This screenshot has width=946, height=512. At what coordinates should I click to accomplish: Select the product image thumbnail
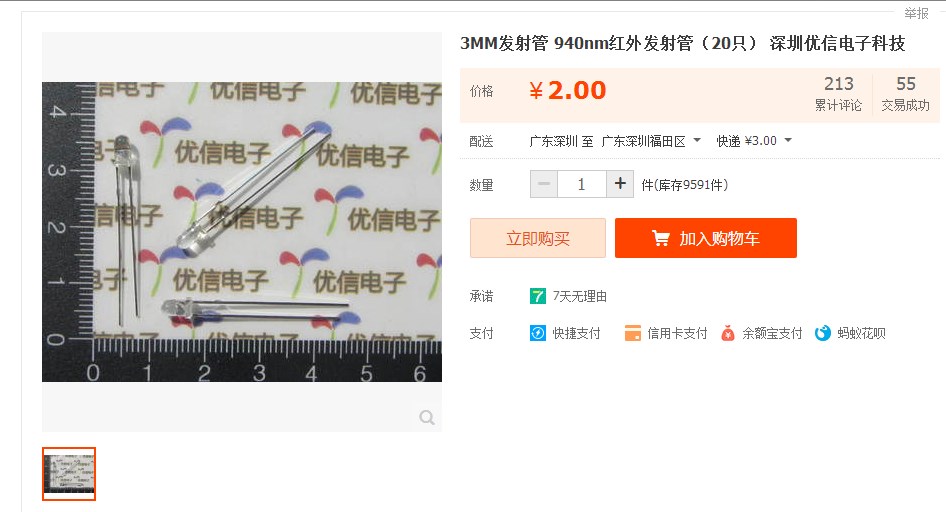(69, 474)
